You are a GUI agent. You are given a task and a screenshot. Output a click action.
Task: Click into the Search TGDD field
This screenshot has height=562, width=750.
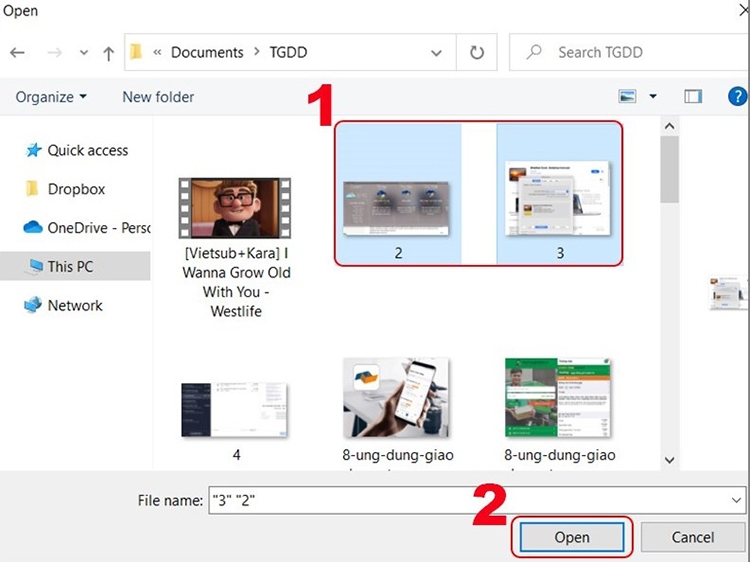pos(629,52)
